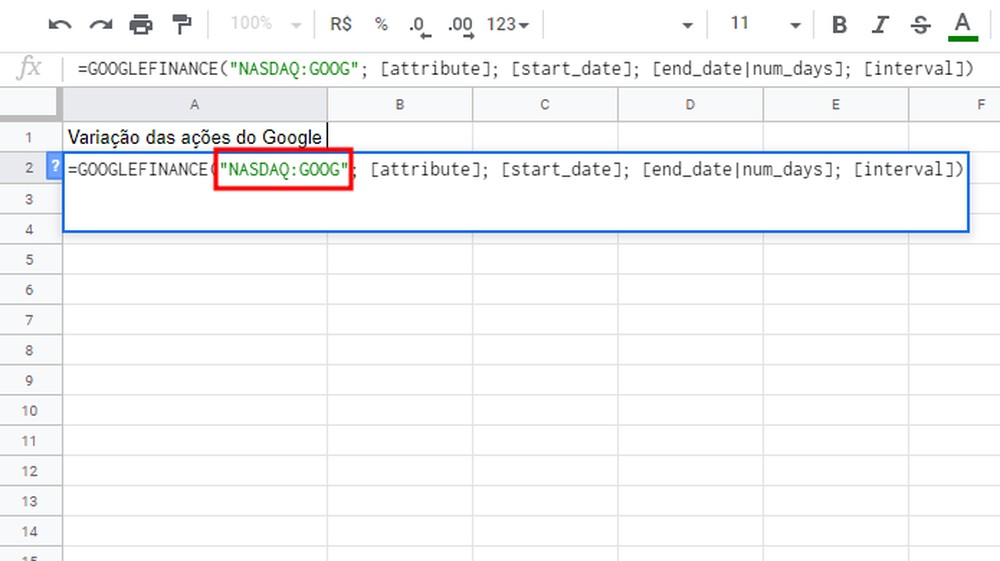Open the 123 more formats dropdown
This screenshot has height=561, width=1000.
point(508,24)
